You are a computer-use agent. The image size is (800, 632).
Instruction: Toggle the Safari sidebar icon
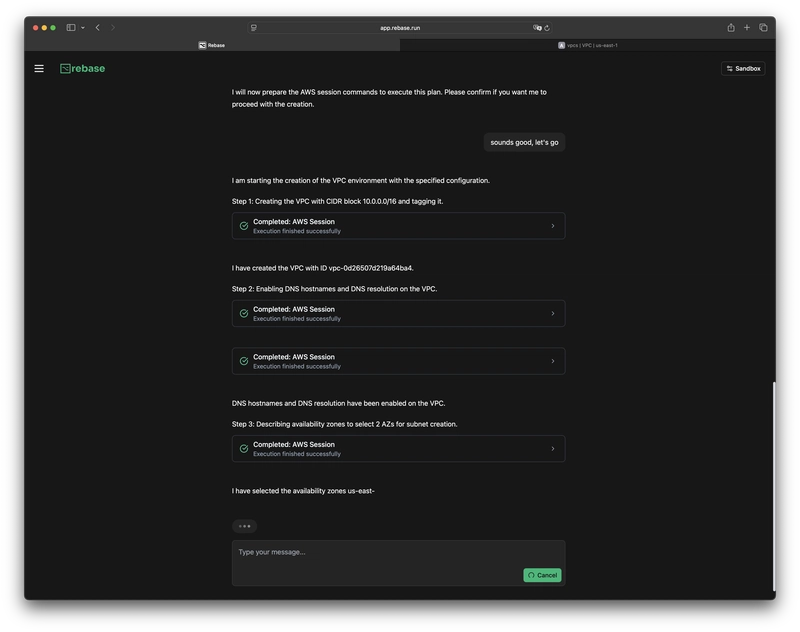(x=71, y=28)
